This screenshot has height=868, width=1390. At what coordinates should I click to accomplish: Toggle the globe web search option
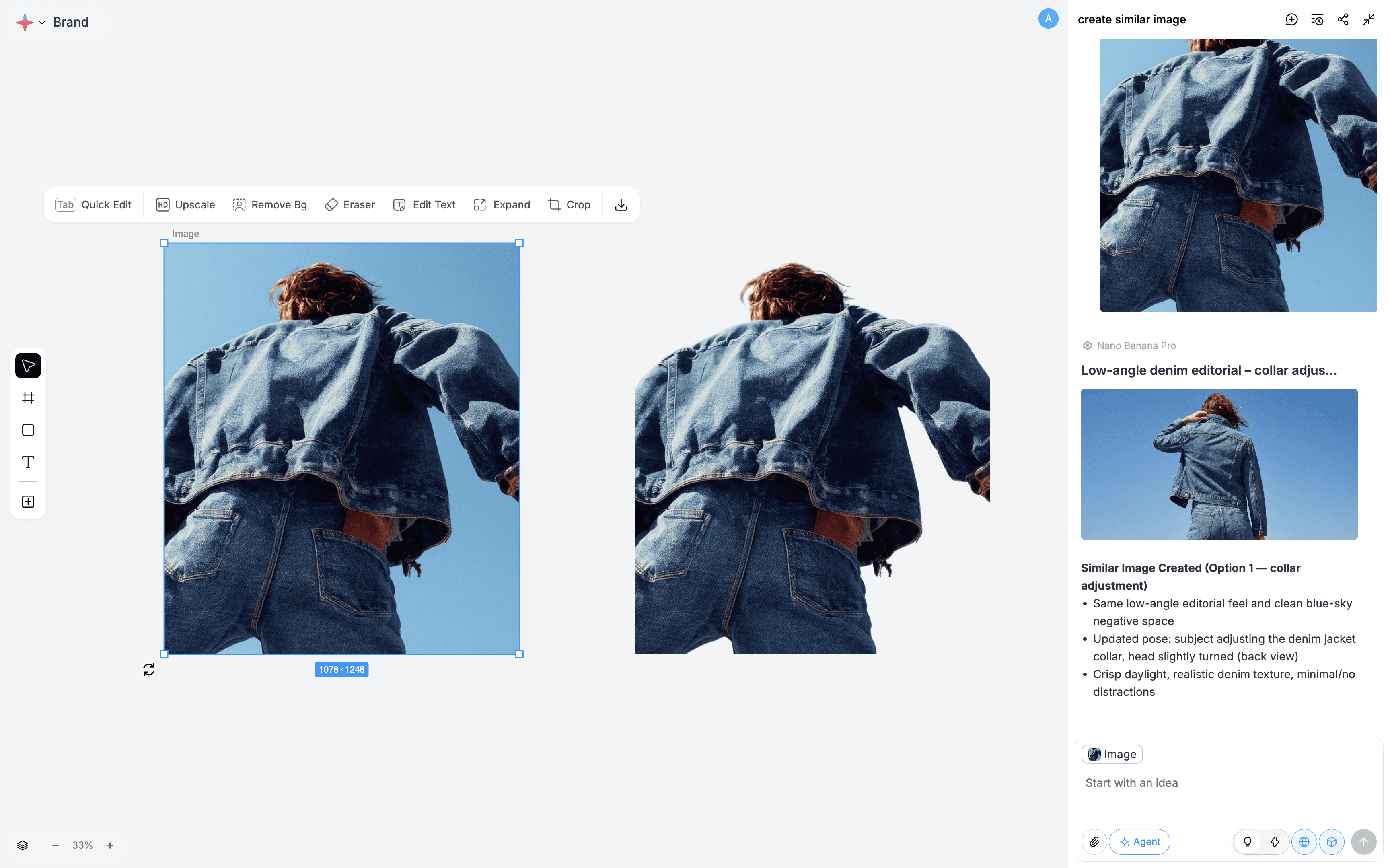tap(1304, 841)
